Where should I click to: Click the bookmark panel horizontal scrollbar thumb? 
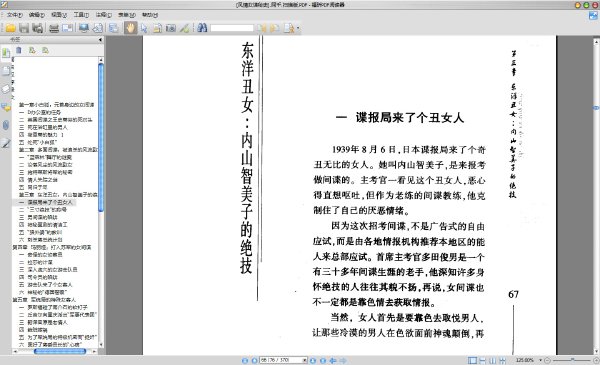point(60,351)
